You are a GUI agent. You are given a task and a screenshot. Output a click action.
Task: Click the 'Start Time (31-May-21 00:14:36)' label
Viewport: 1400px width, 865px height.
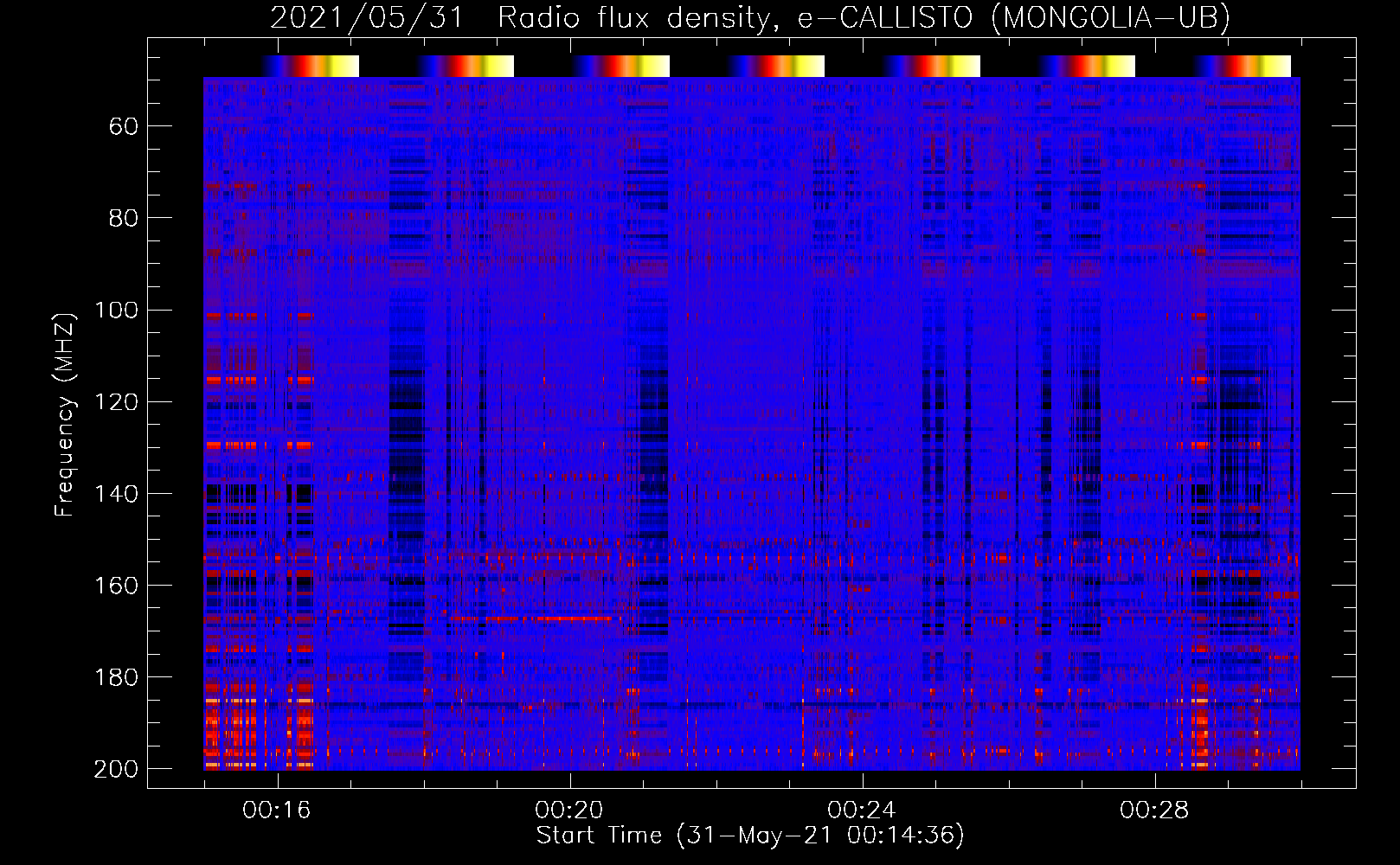[750, 835]
